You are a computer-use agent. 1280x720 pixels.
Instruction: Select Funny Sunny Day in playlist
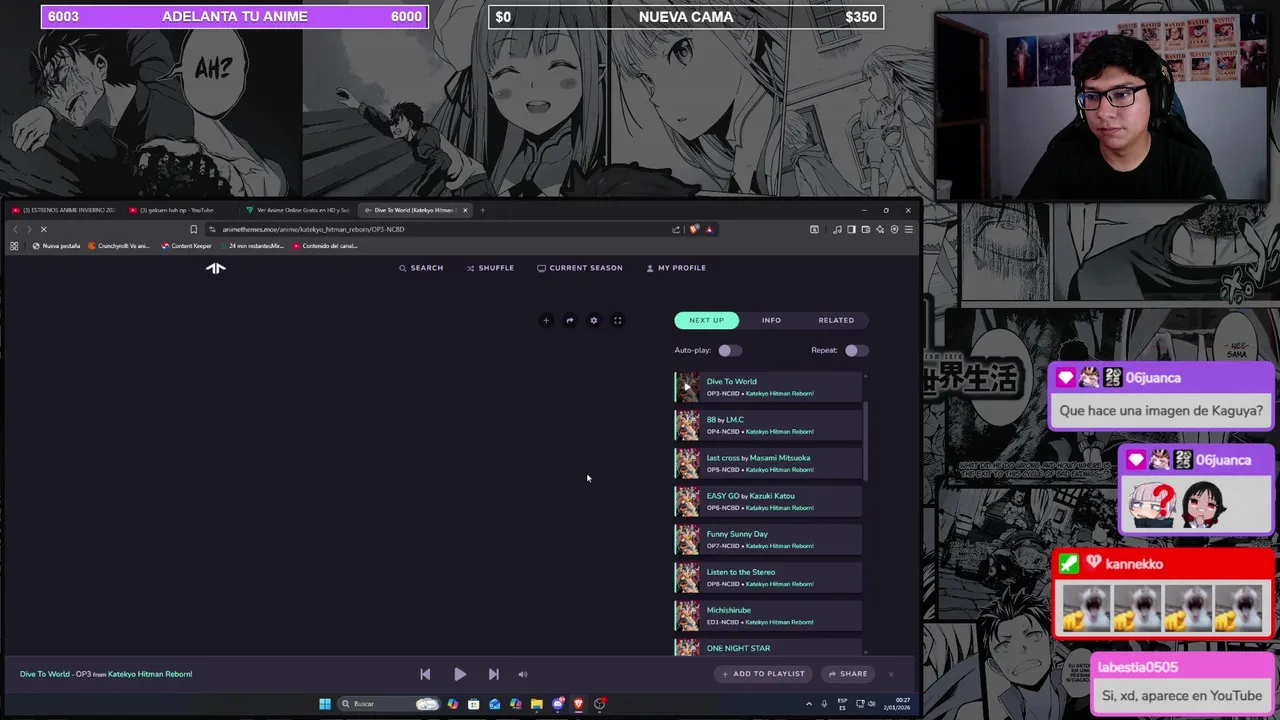[768, 539]
